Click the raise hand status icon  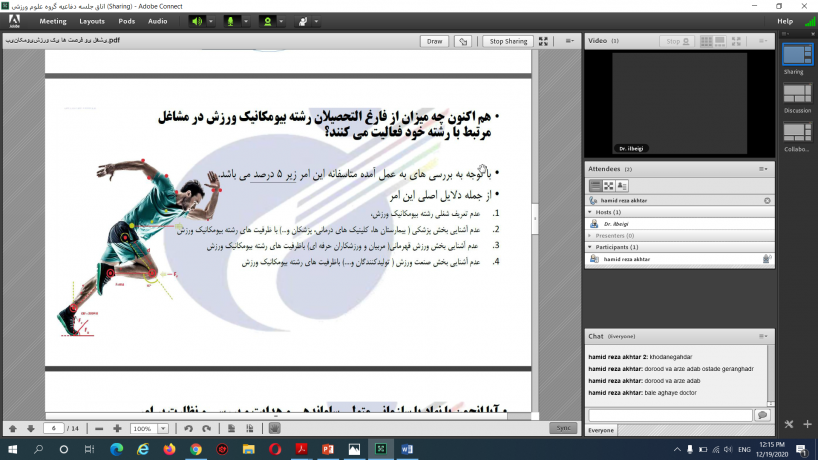[x=303, y=21]
